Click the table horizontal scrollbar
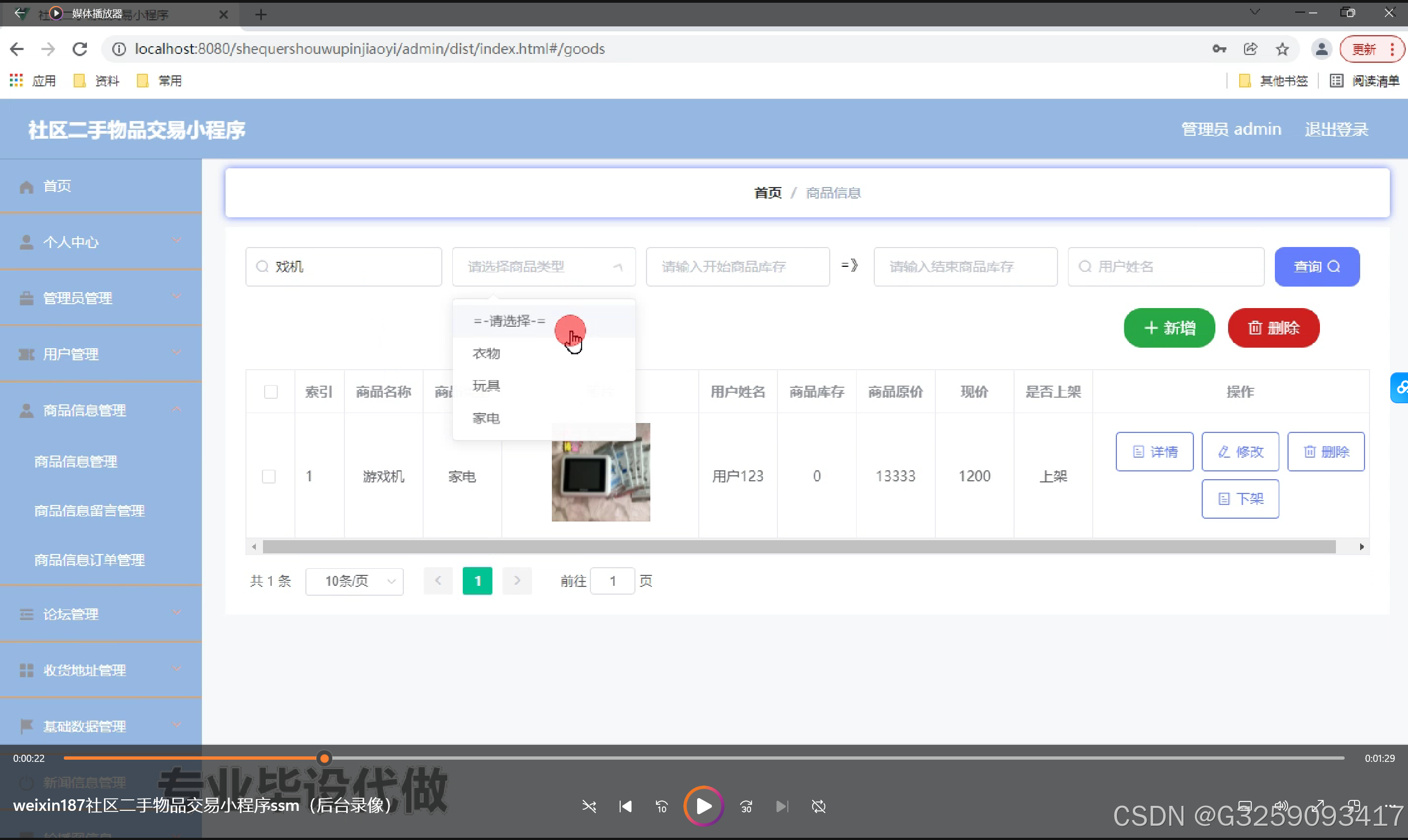Viewport: 1408px width, 840px height. pos(799,547)
